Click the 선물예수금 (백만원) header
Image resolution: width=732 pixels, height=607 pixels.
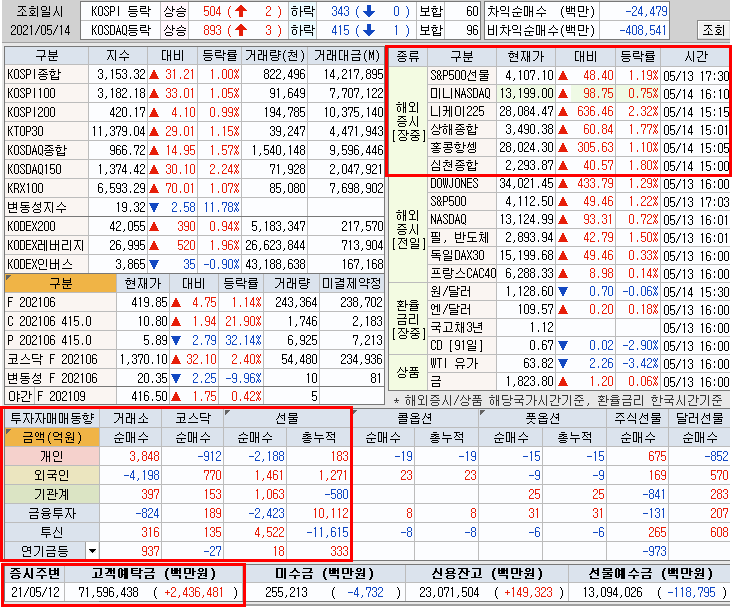650,573
